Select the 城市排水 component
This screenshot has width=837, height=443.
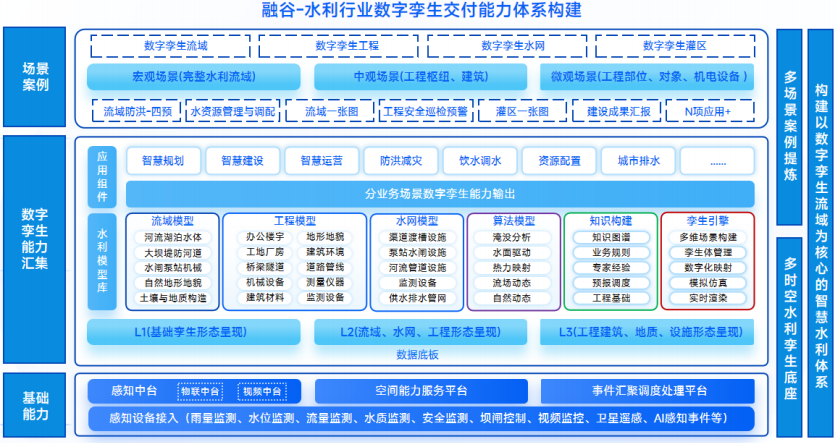click(x=638, y=161)
